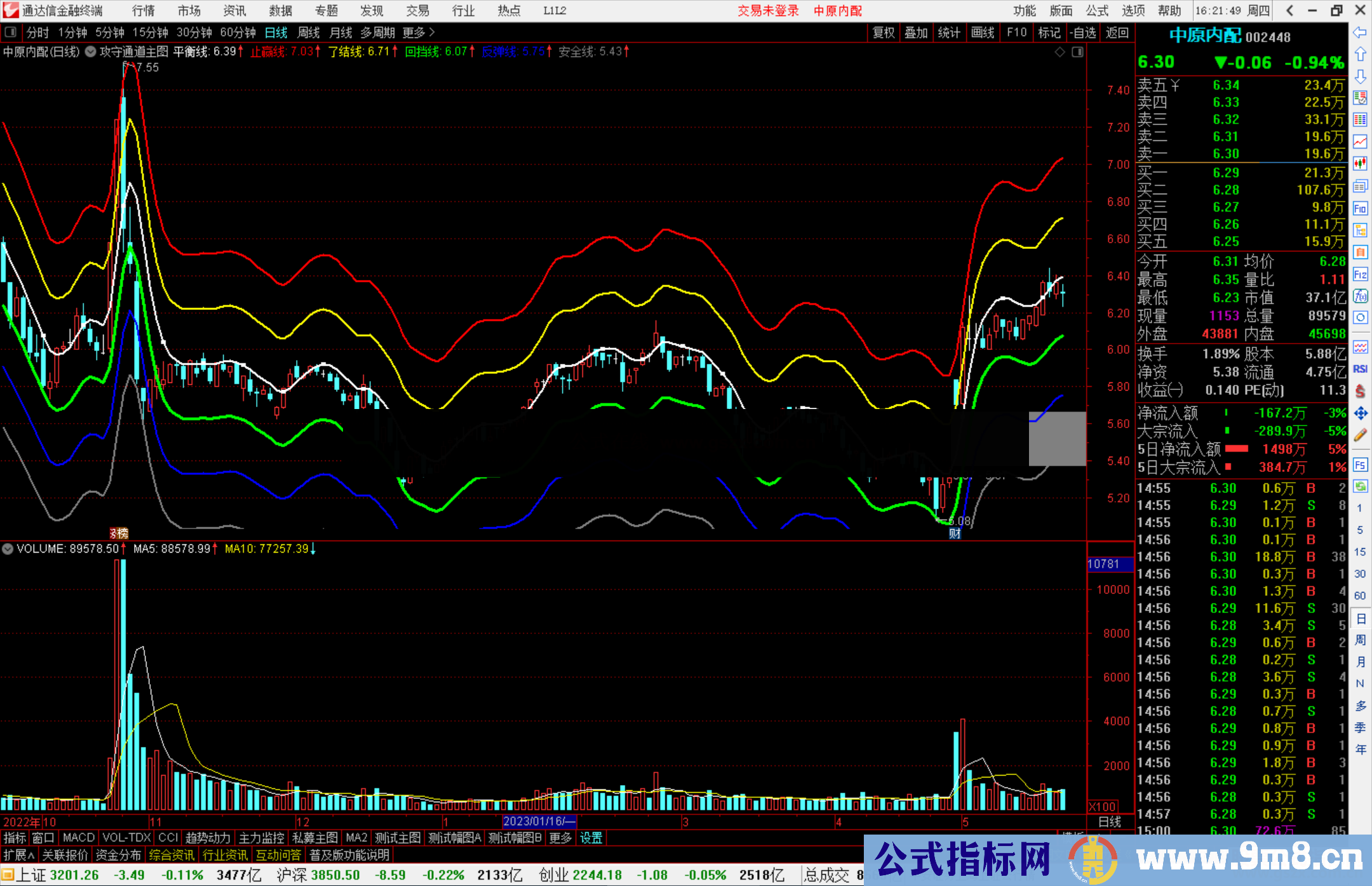Open the VOLUME indicator dropdown arrow
Screen dimensions: 1372x886
[8, 549]
